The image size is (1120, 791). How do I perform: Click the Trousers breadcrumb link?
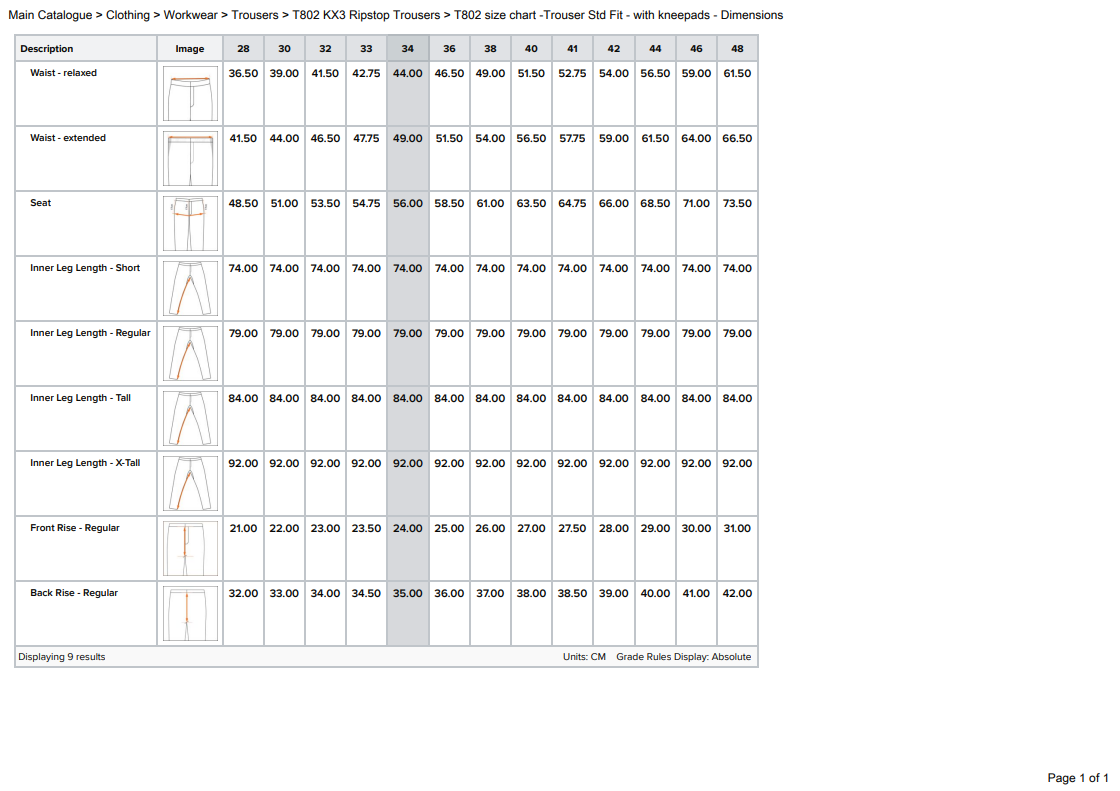pyautogui.click(x=255, y=15)
